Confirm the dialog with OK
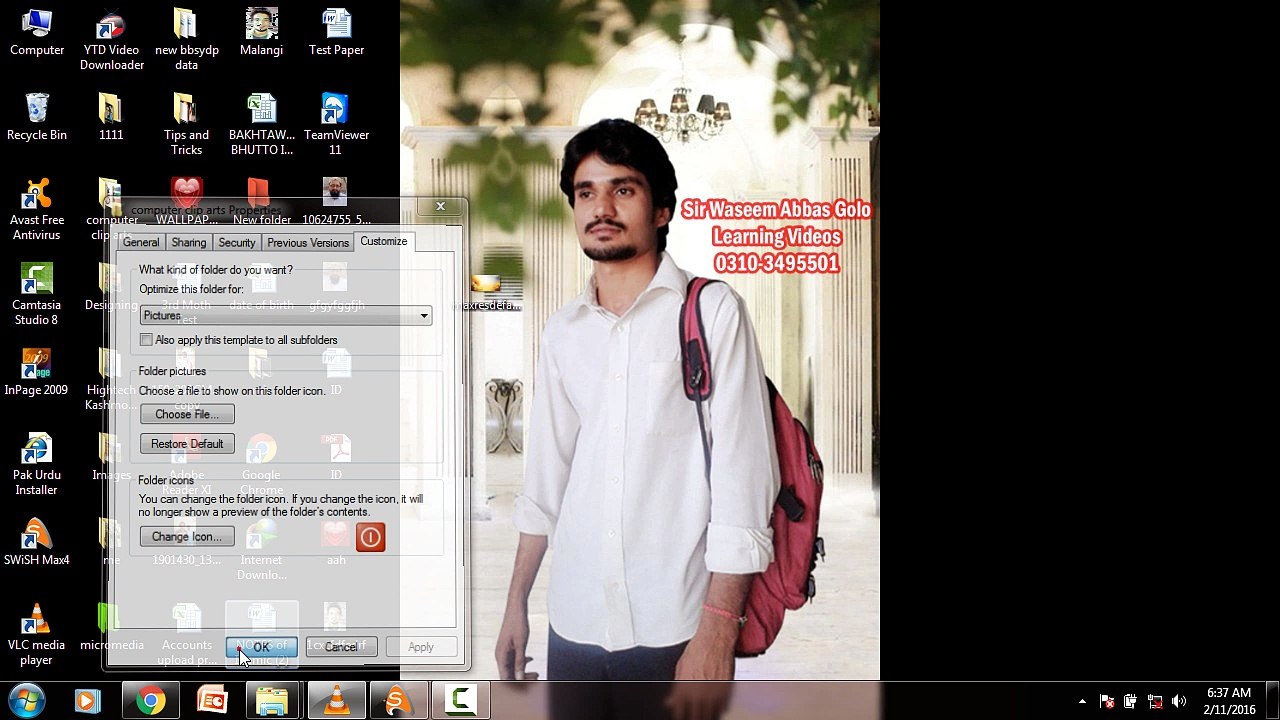This screenshot has height=720, width=1280. point(261,647)
